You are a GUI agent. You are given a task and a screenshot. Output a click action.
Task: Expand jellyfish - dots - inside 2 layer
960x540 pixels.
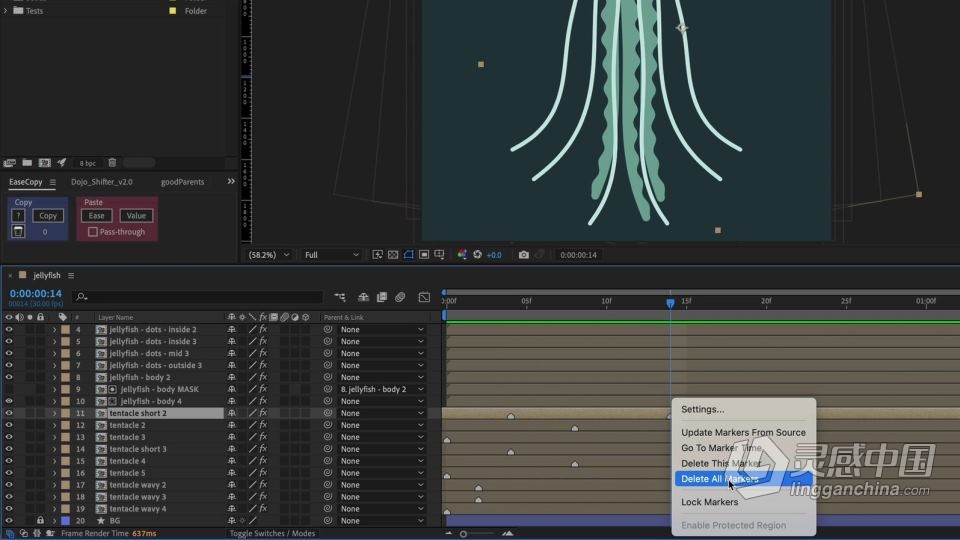(x=54, y=329)
